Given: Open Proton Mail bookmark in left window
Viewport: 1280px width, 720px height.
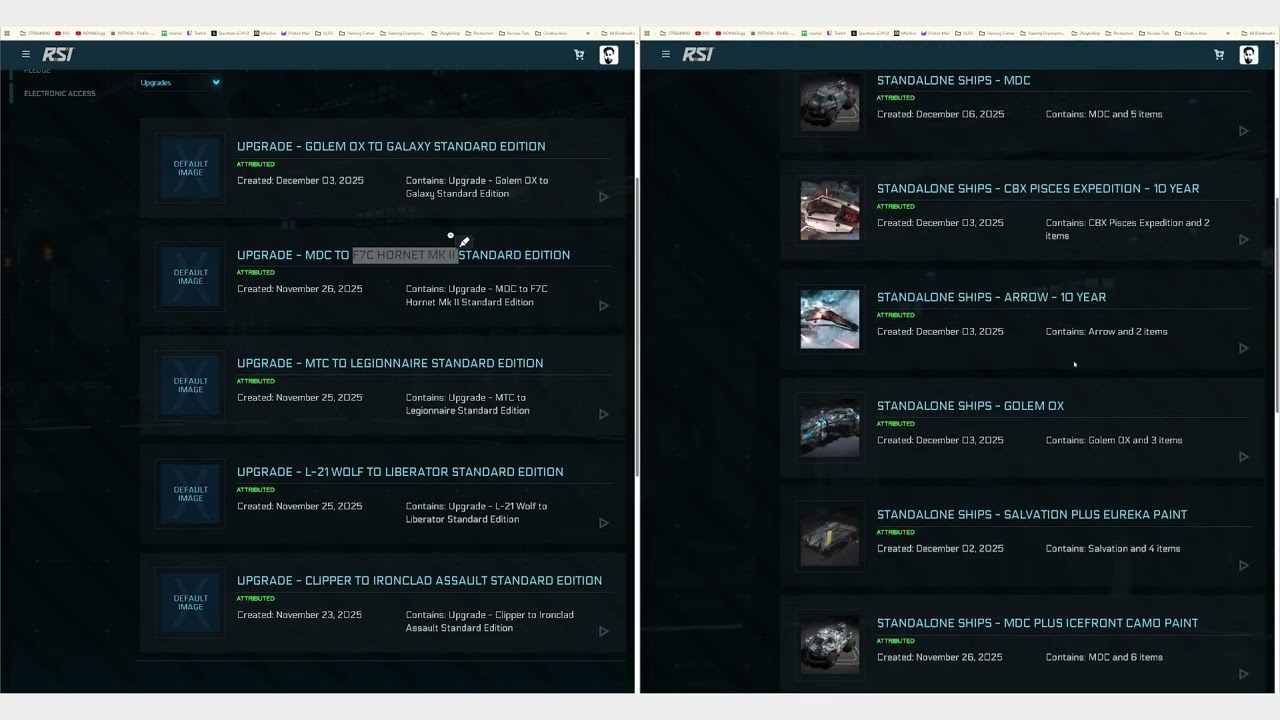Looking at the screenshot, I should [295, 33].
